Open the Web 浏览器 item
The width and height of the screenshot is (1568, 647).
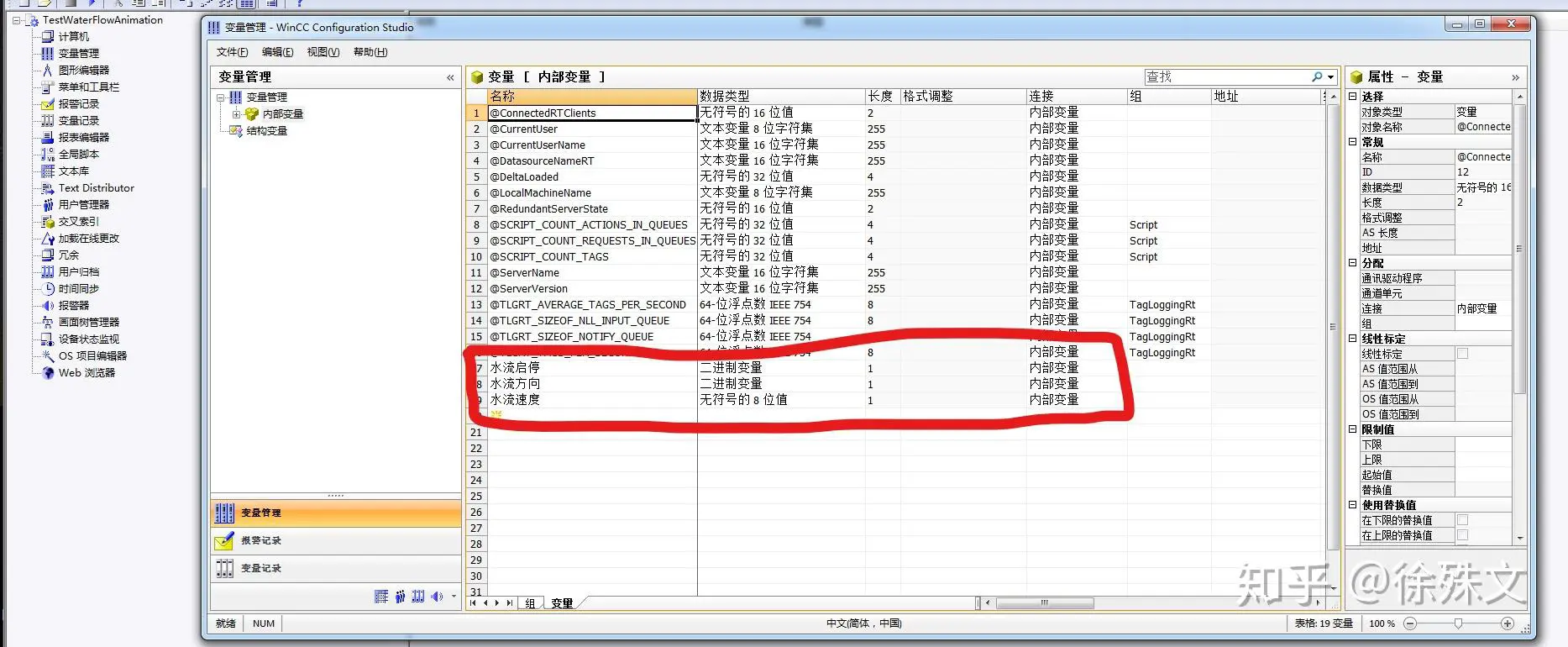pyautogui.click(x=86, y=373)
